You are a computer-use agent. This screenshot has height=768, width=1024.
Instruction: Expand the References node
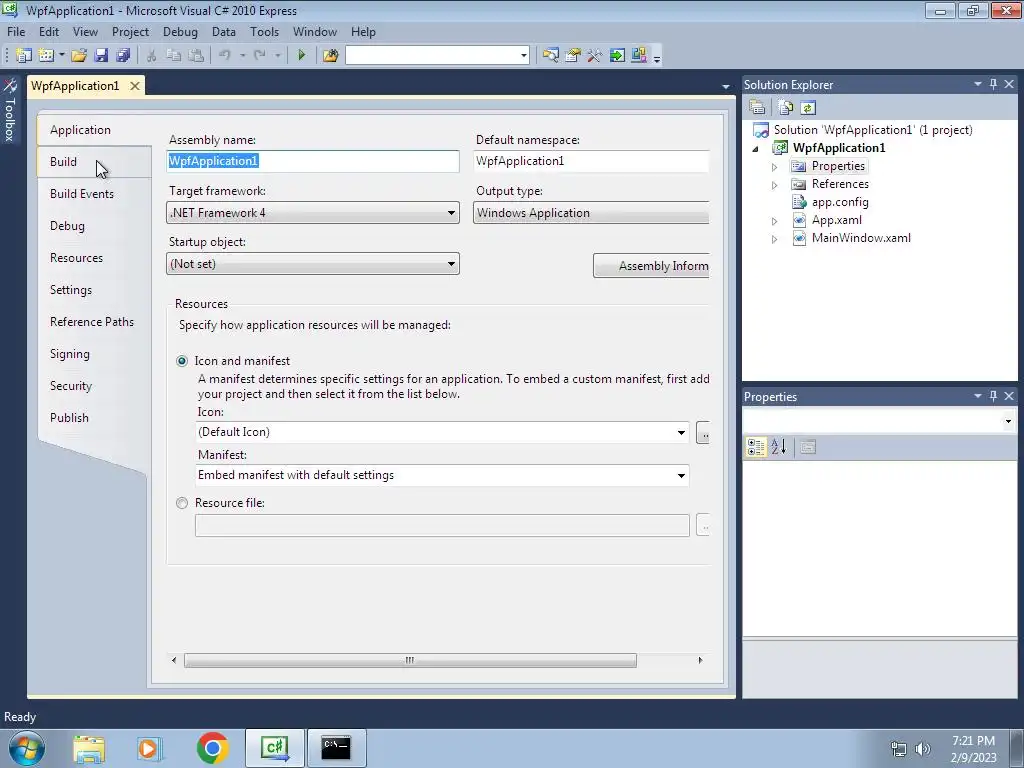(x=775, y=185)
